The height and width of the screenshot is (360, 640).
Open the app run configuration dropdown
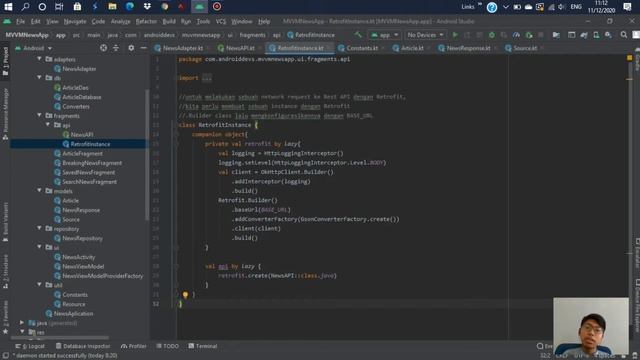(384, 35)
